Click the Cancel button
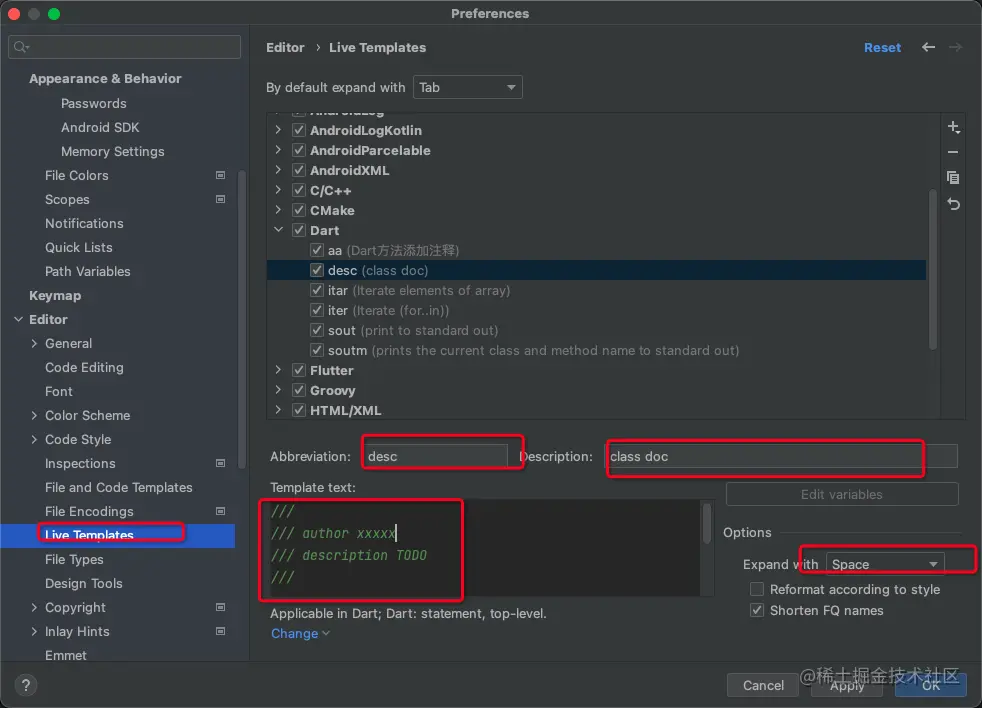Viewport: 982px width, 708px height. tap(763, 685)
